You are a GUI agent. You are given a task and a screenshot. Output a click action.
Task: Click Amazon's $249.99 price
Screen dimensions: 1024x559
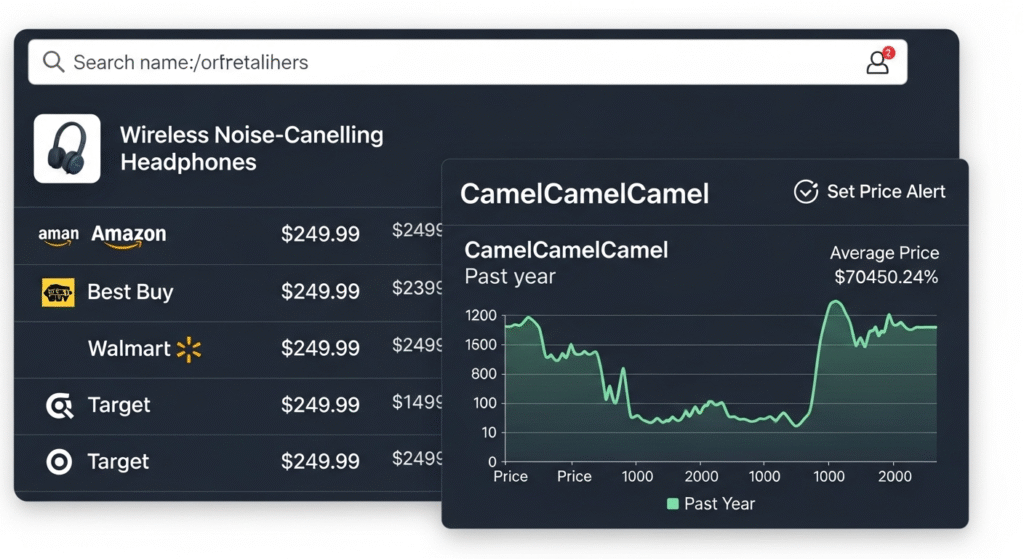[320, 235]
